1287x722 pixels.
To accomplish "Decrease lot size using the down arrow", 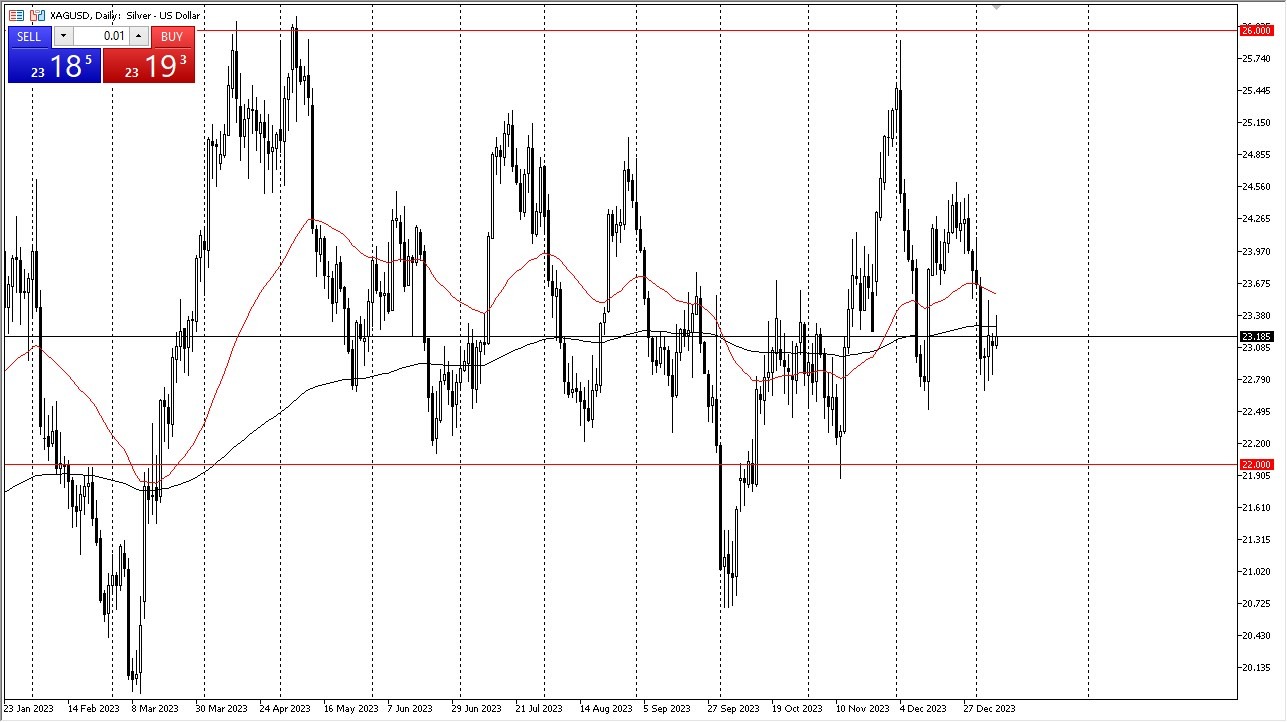I will 63,36.
